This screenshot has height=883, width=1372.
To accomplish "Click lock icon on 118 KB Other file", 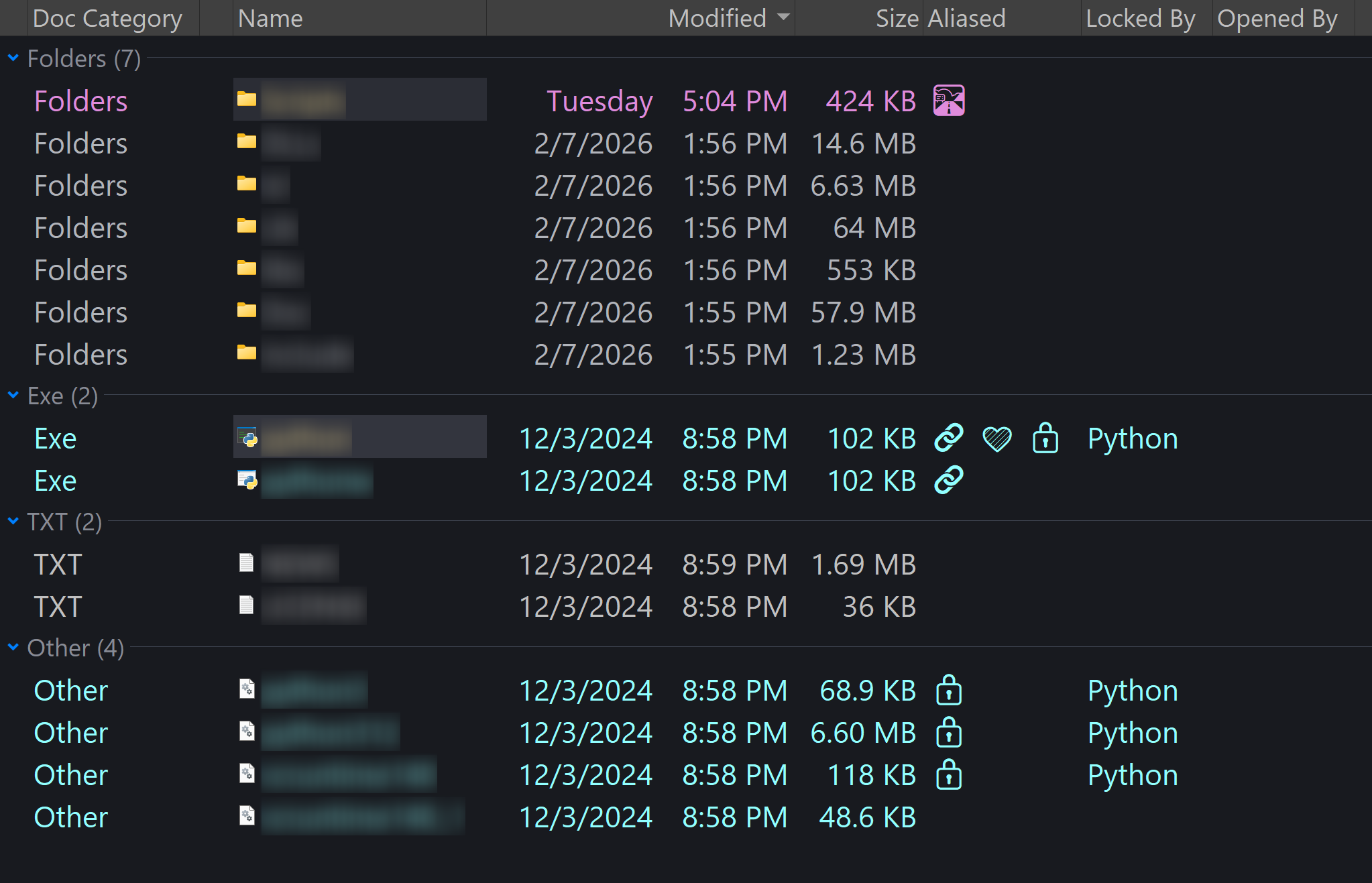I will (x=949, y=774).
